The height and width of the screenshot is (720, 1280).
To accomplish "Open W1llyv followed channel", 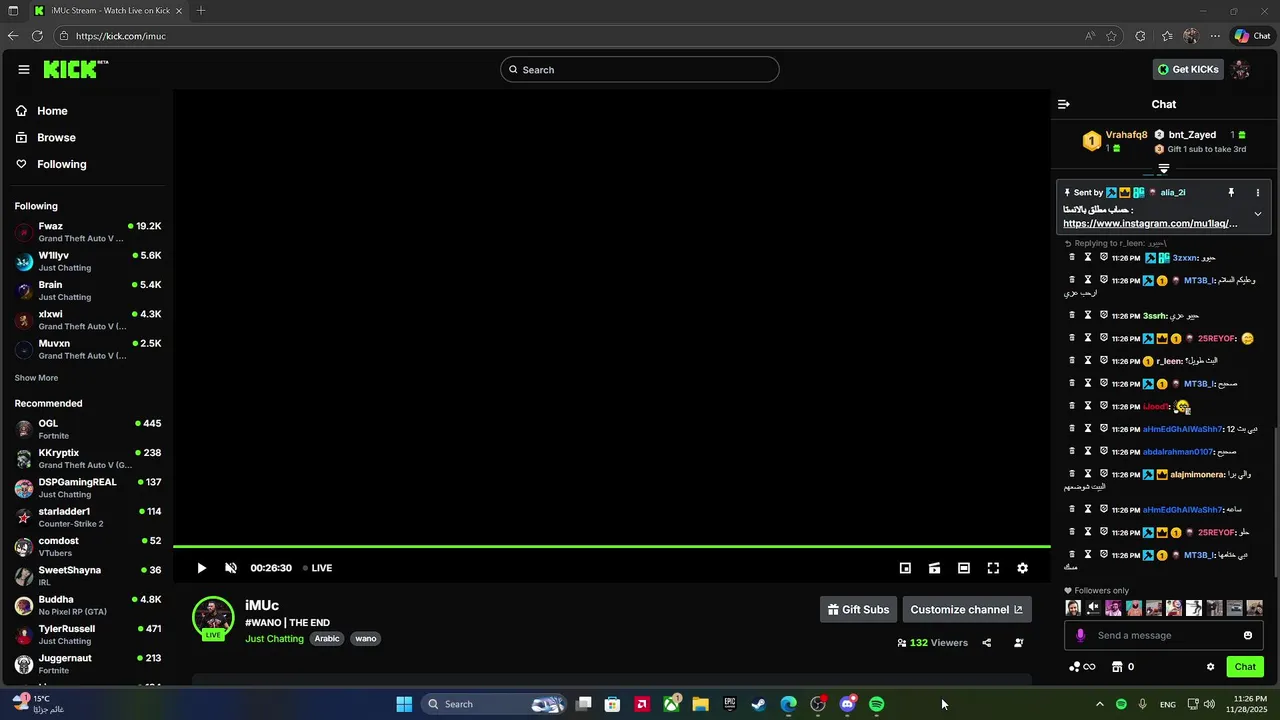I will pyautogui.click(x=88, y=261).
